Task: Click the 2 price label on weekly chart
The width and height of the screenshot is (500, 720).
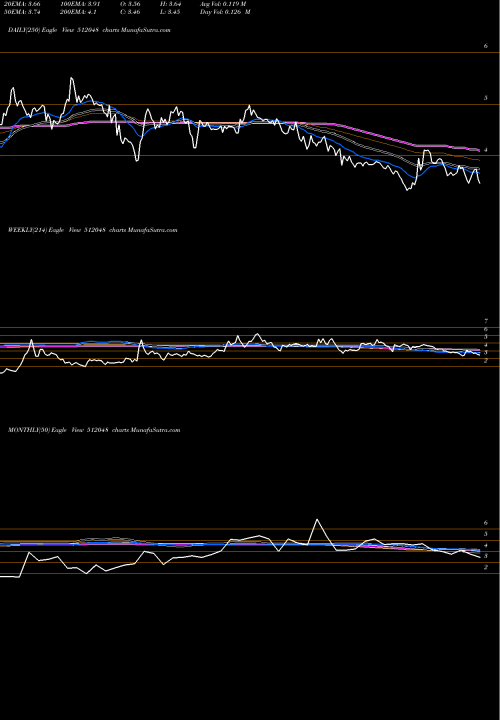Action: tap(485, 360)
